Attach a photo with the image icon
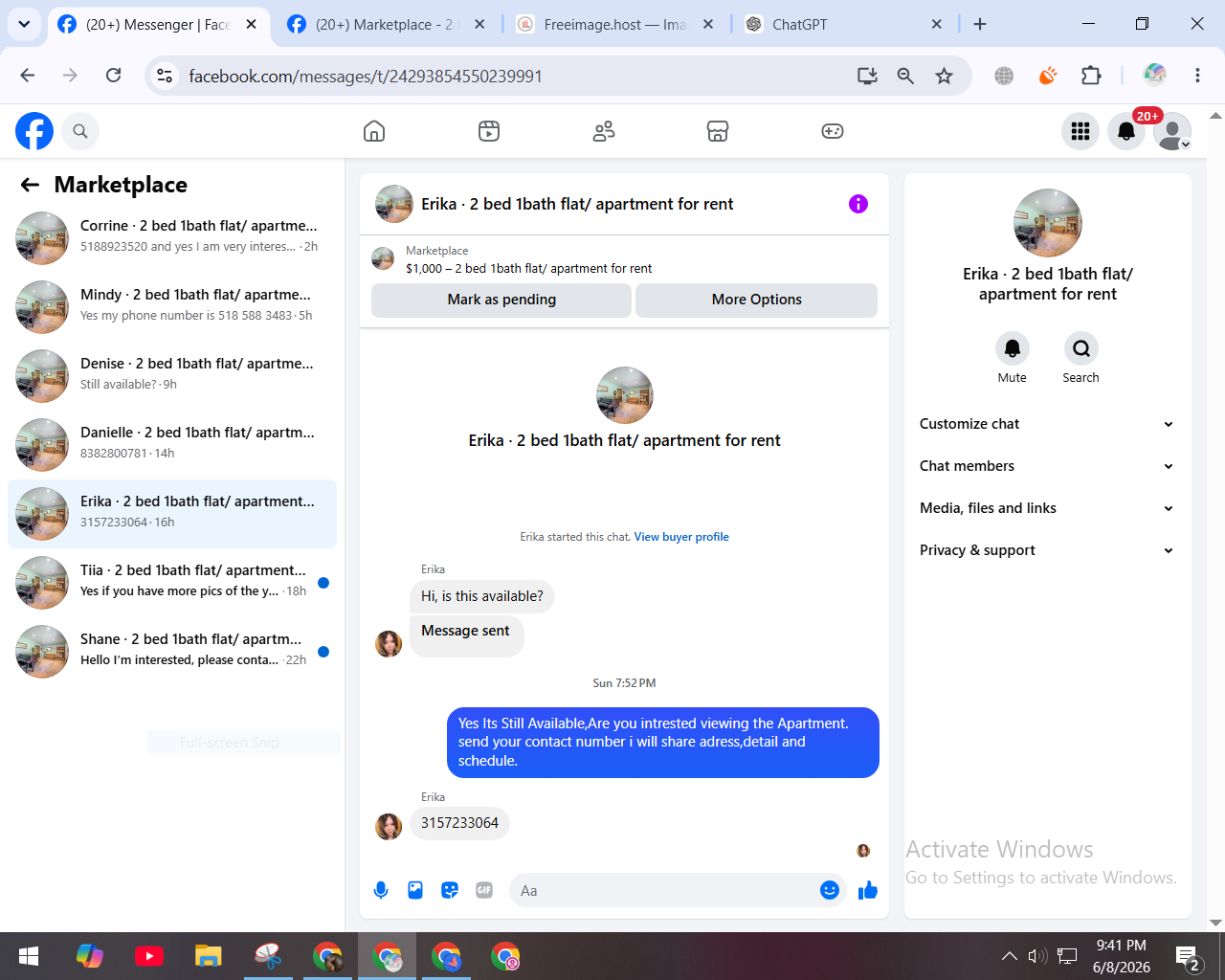1225x980 pixels. pos(415,890)
